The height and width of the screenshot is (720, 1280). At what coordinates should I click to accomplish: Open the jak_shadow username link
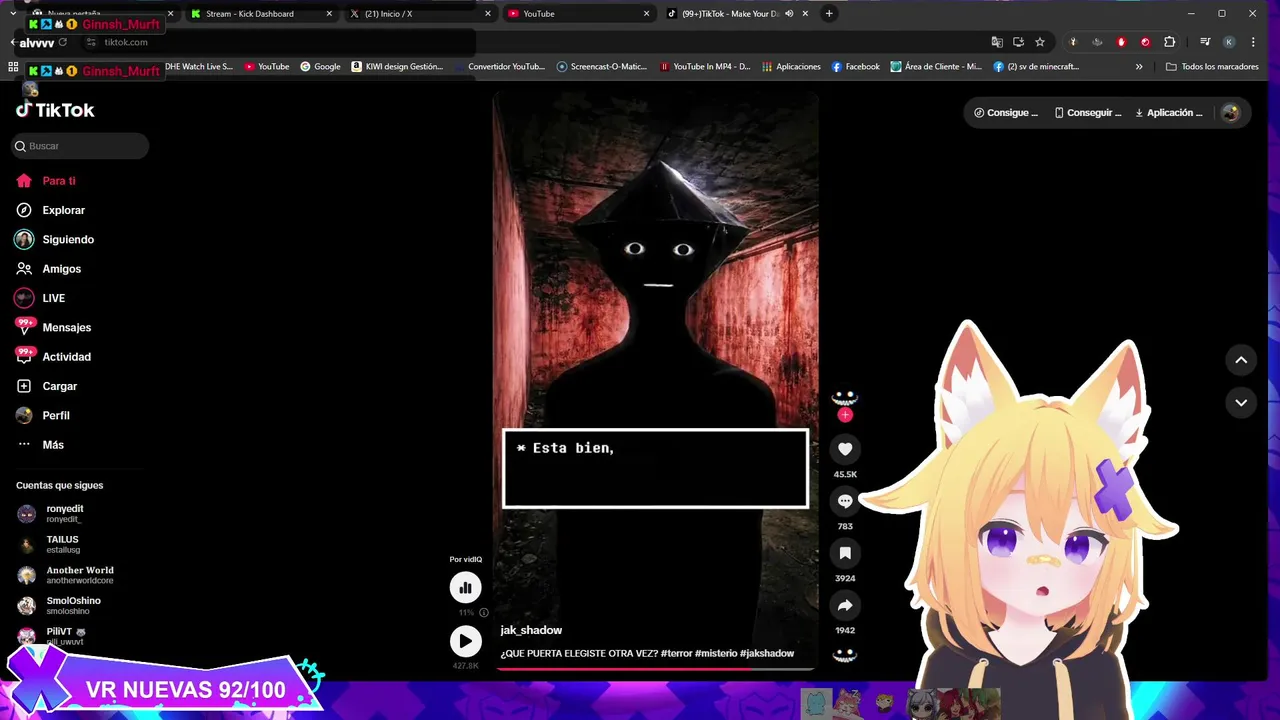531,630
